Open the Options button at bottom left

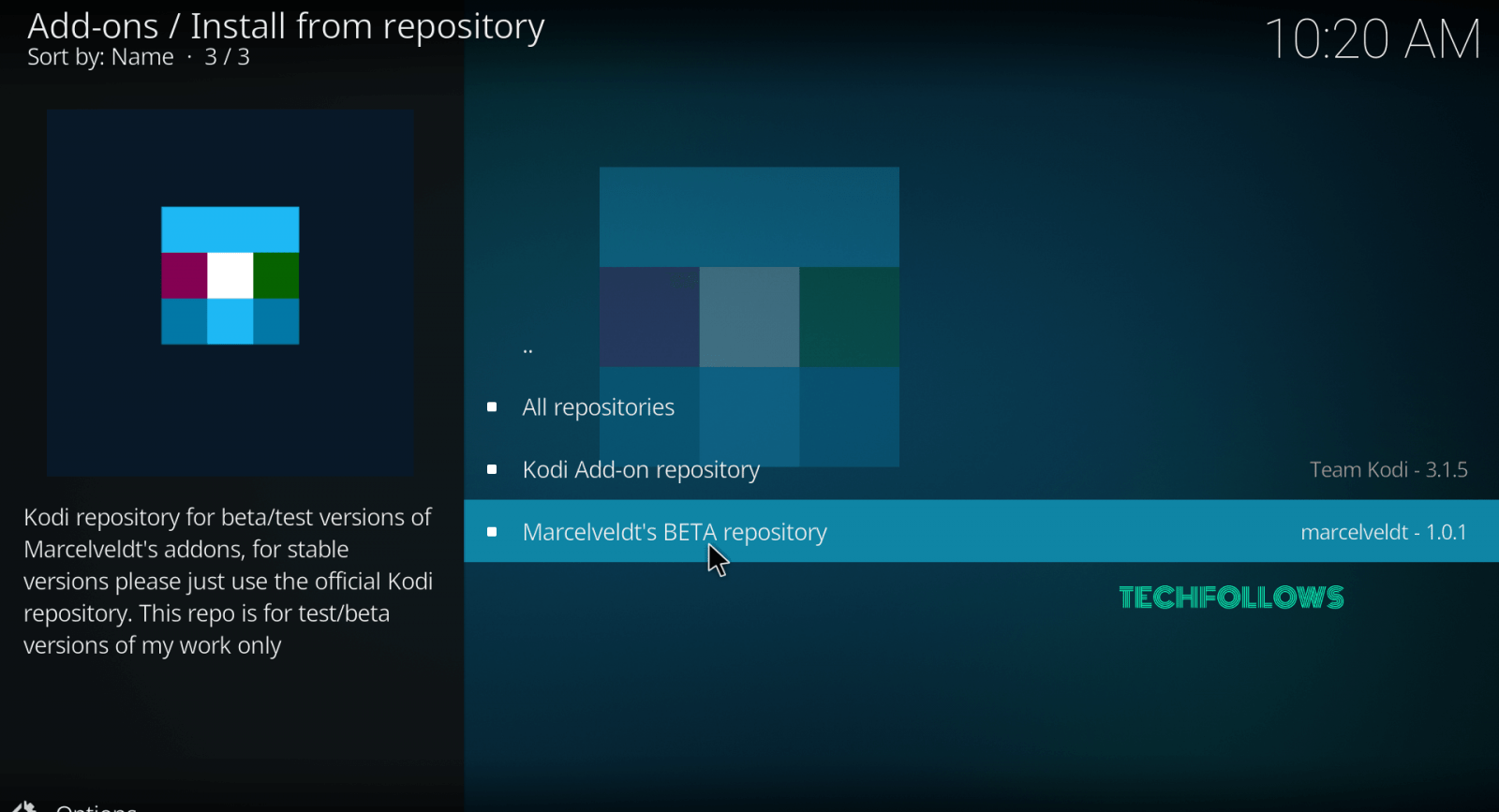(75, 805)
